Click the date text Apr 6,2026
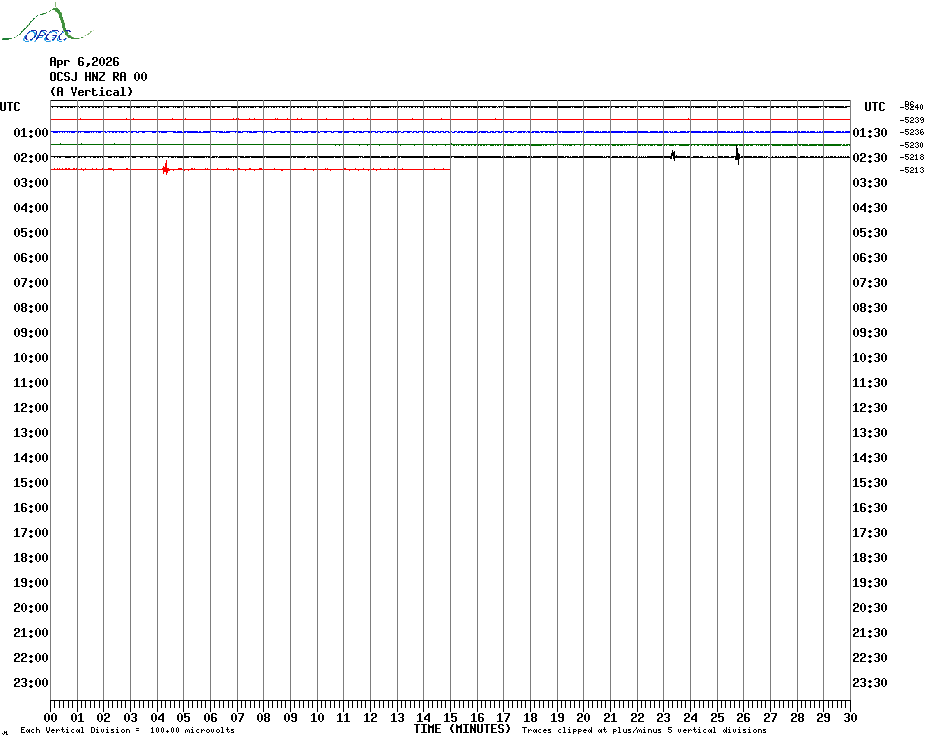 coord(84,62)
